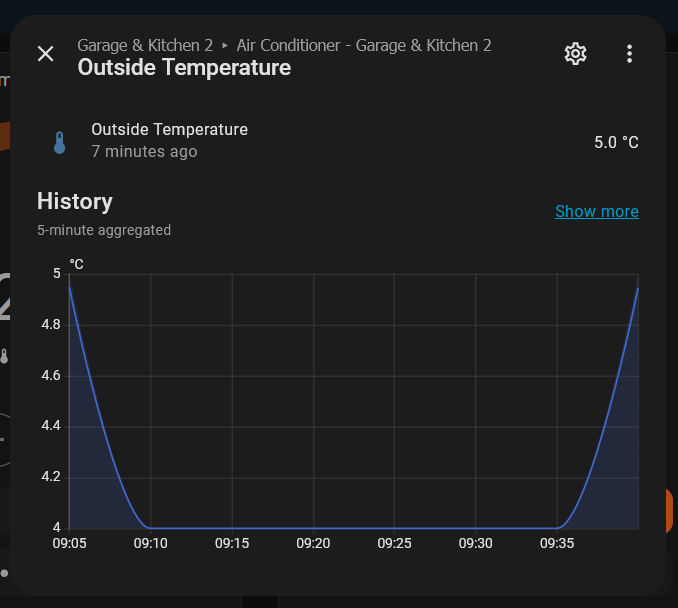Click the History section heading
Screen dimensions: 678x608
(x=75, y=201)
